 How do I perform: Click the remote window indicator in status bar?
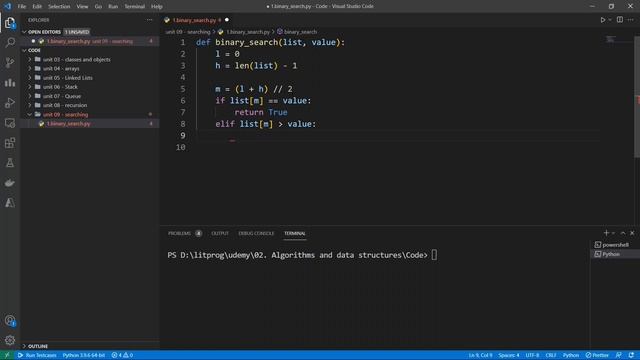point(7,355)
